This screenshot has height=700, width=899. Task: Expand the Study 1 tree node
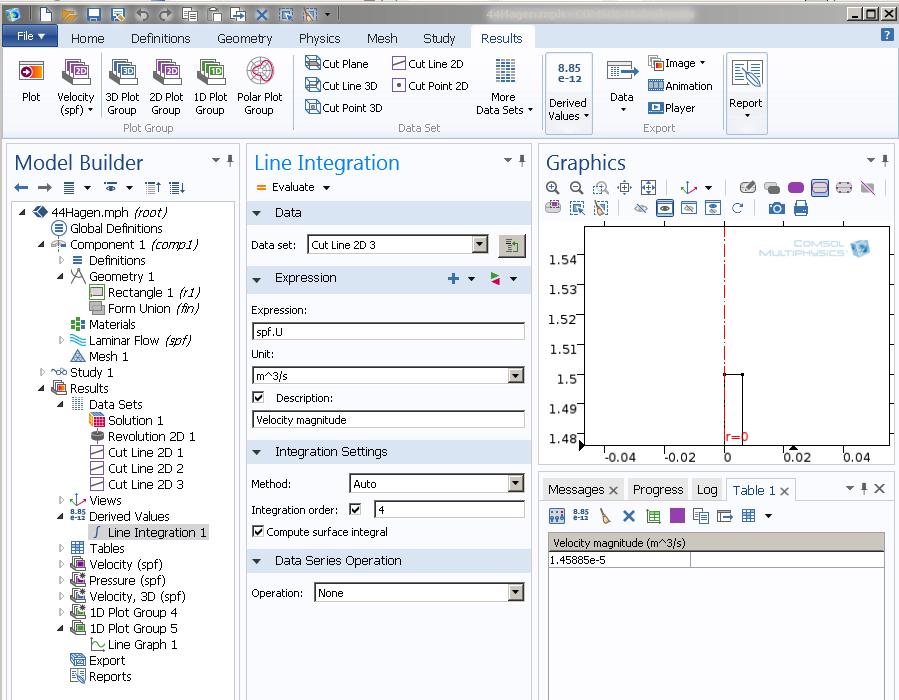pos(42,372)
